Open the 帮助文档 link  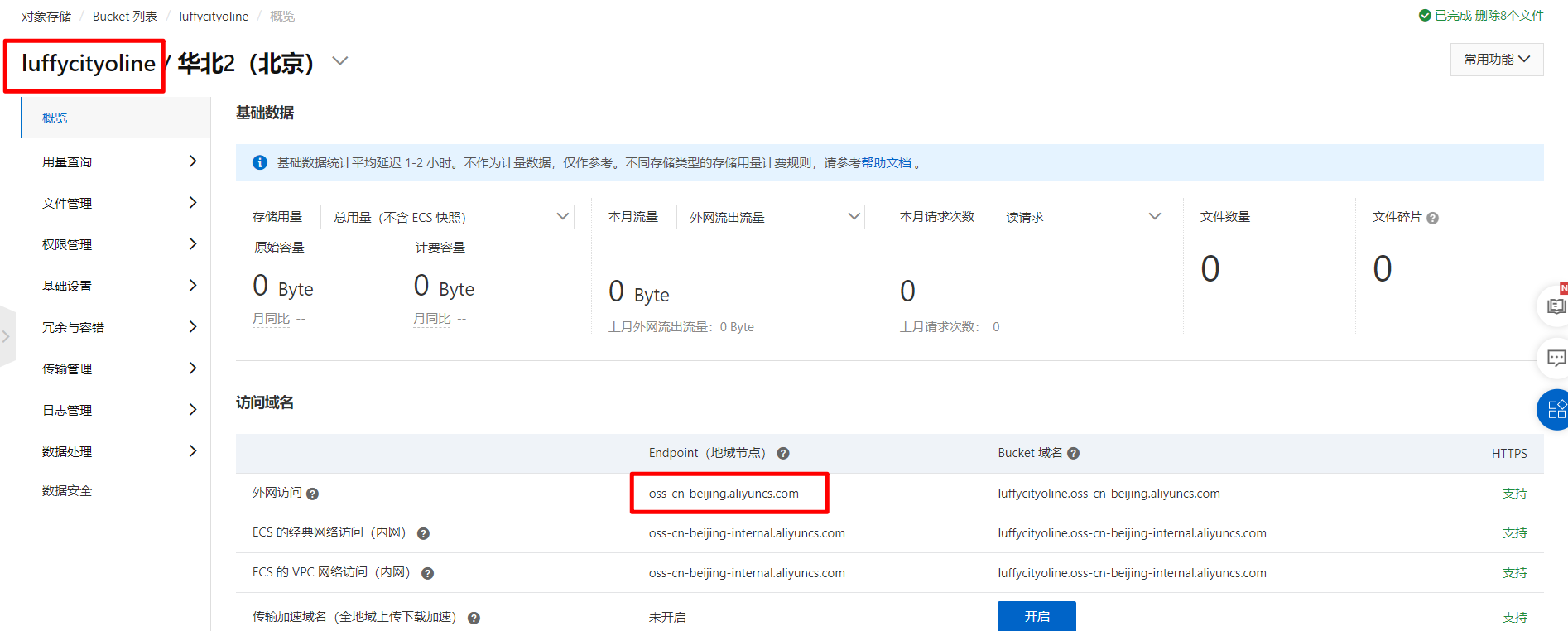[x=886, y=163]
